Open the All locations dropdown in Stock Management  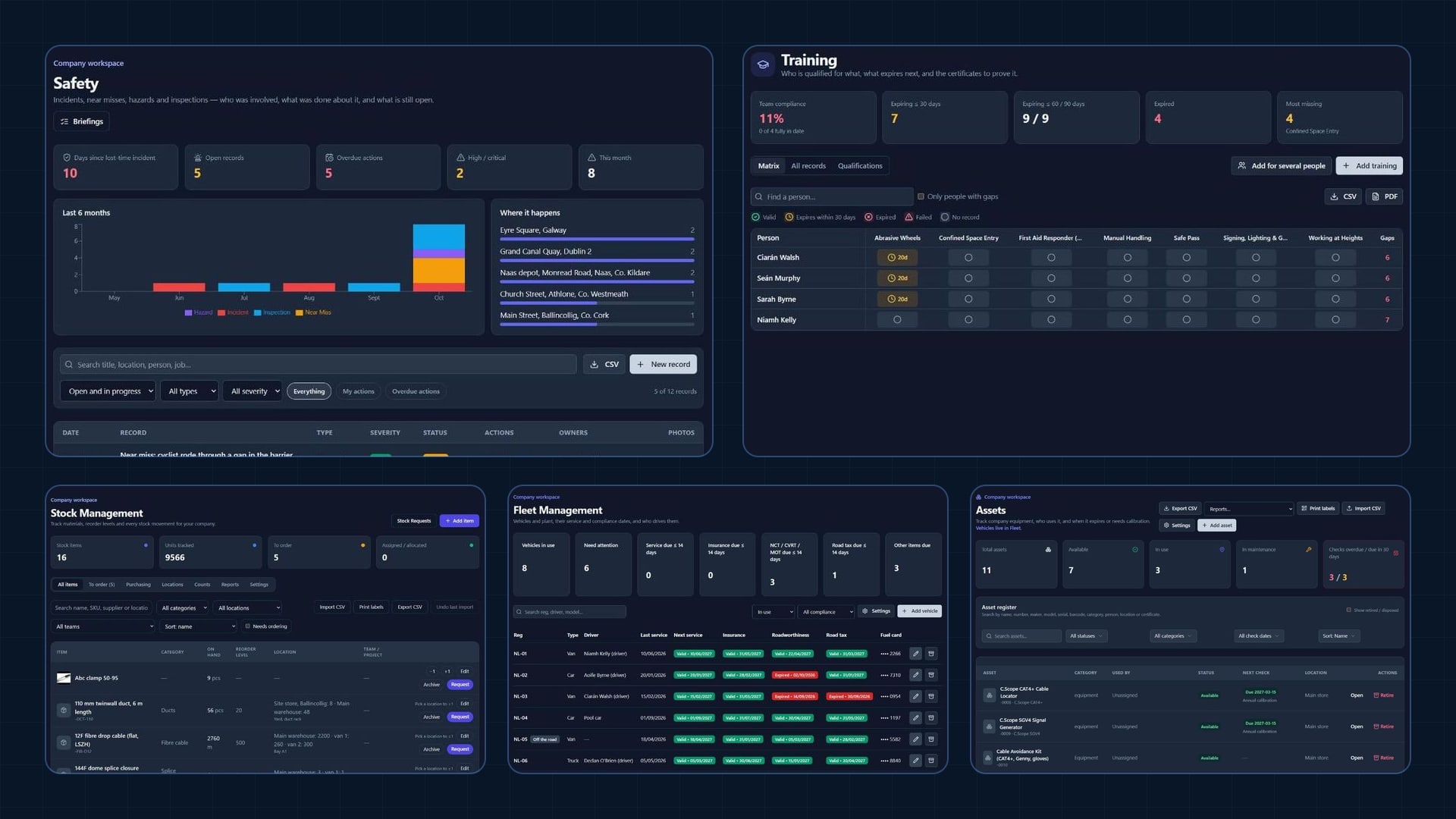click(x=248, y=608)
